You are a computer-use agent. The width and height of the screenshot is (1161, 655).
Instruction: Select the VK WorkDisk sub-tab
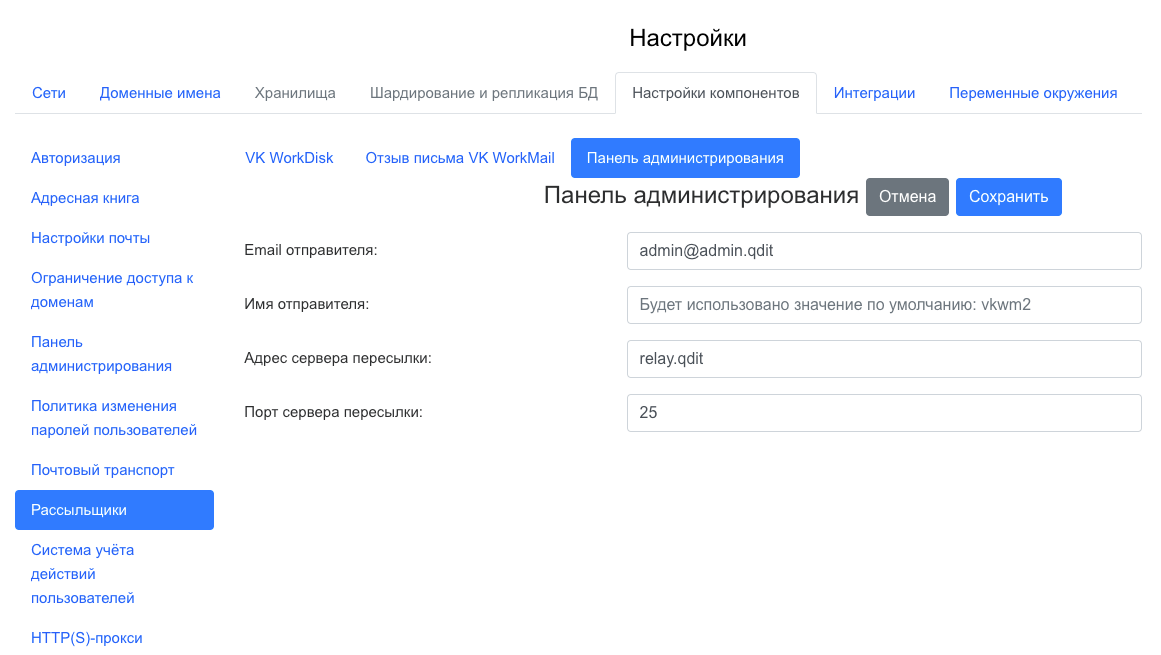(289, 158)
